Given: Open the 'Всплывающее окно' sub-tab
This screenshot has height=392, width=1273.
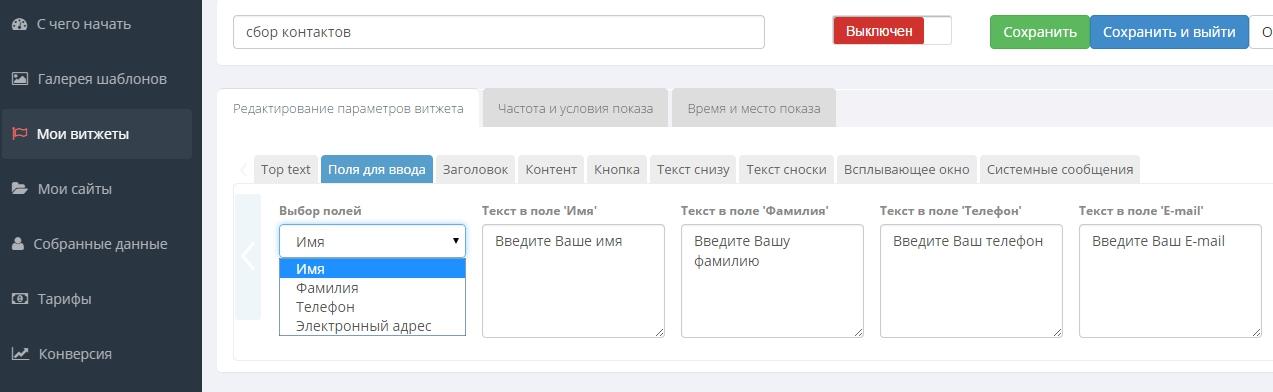Looking at the screenshot, I should 907,169.
